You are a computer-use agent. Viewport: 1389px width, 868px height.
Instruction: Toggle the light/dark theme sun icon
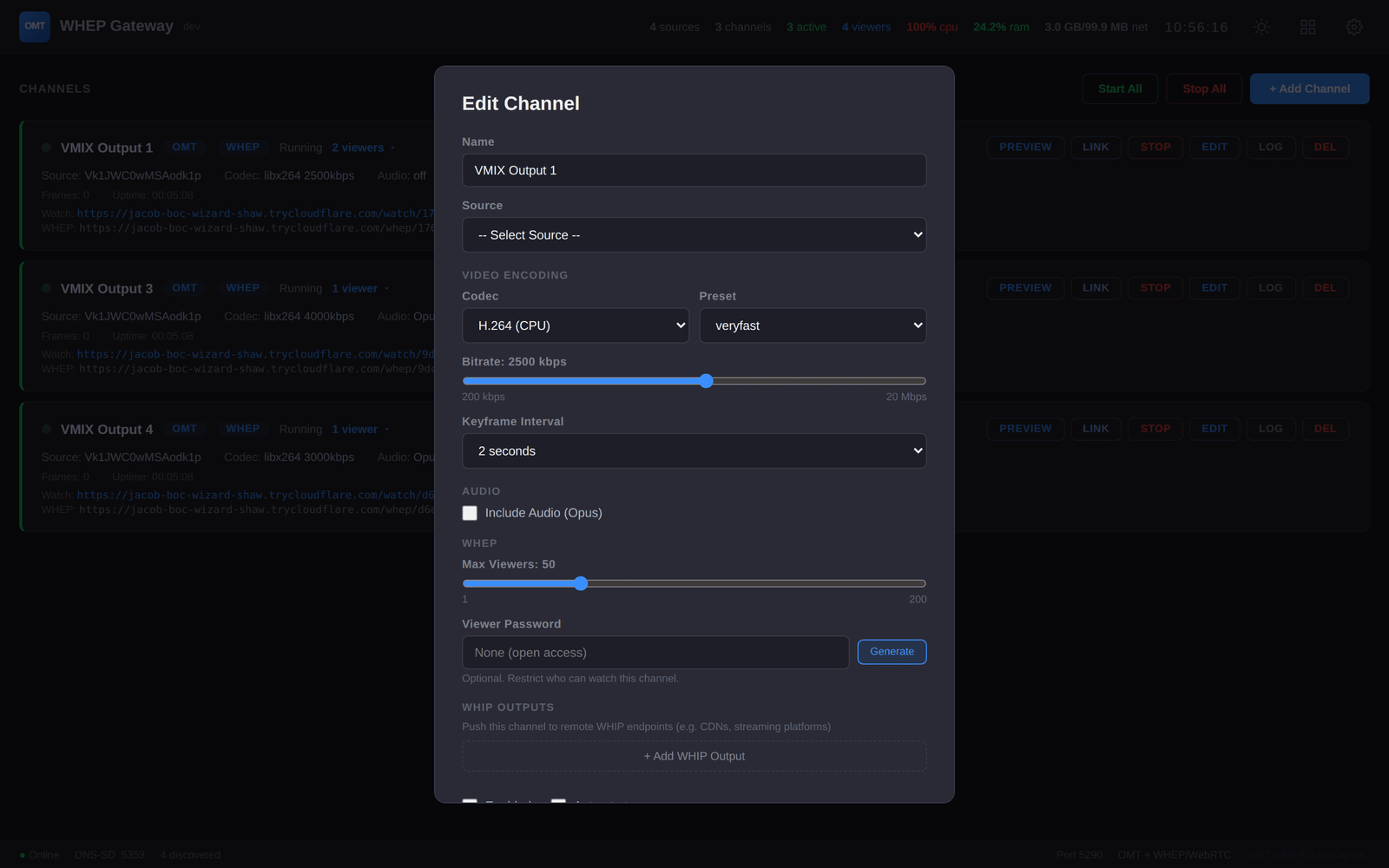[x=1261, y=27]
